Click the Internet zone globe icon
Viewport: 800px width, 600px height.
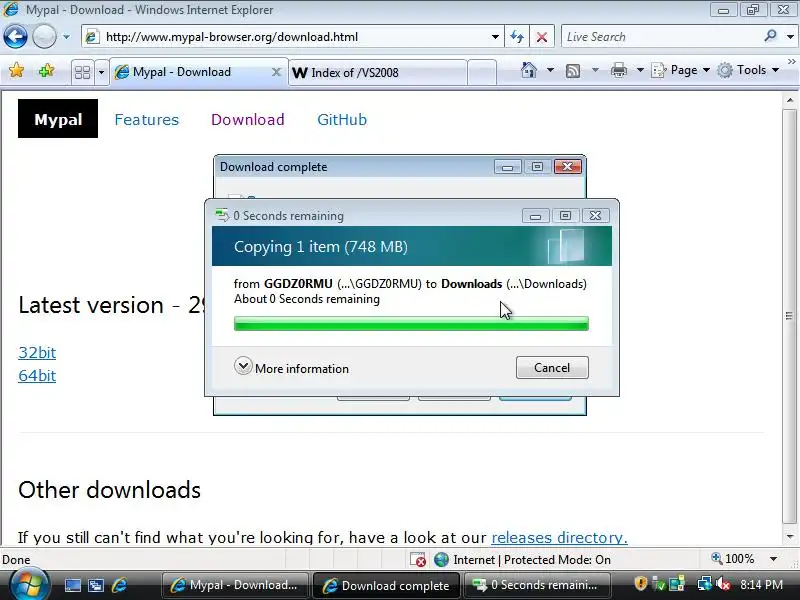[441, 560]
